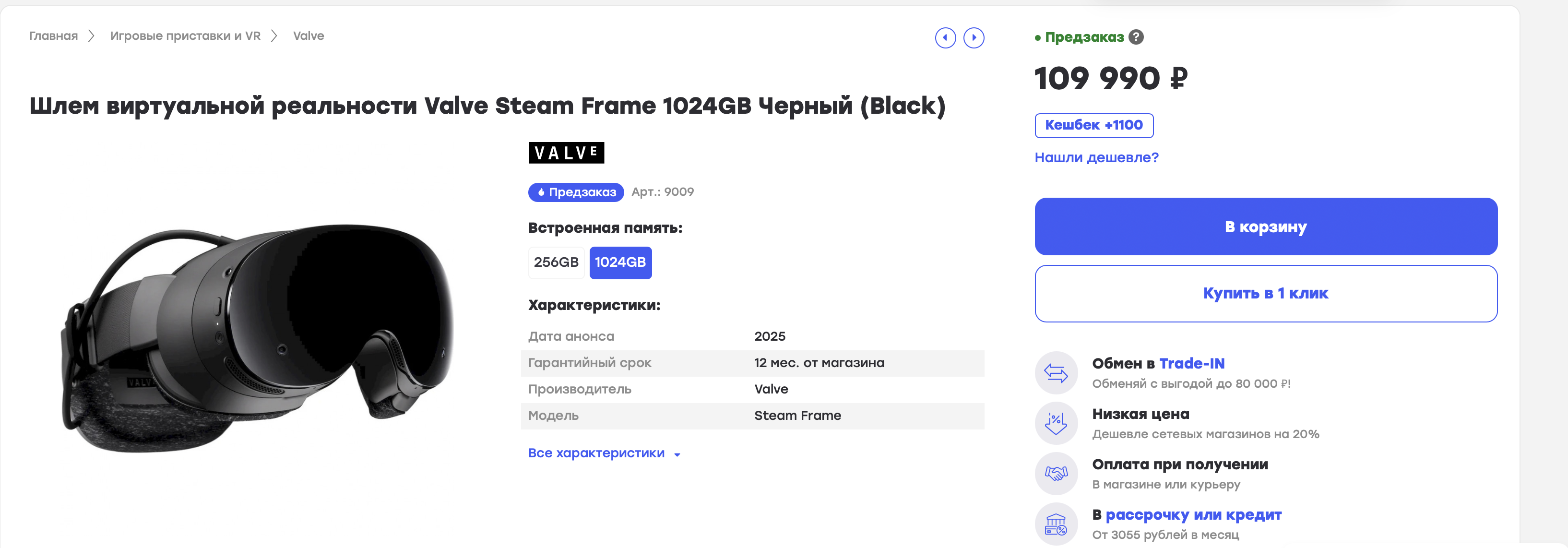Open Главная breadcrumb link
Image resolution: width=1568 pixels, height=548 pixels.
coord(54,36)
